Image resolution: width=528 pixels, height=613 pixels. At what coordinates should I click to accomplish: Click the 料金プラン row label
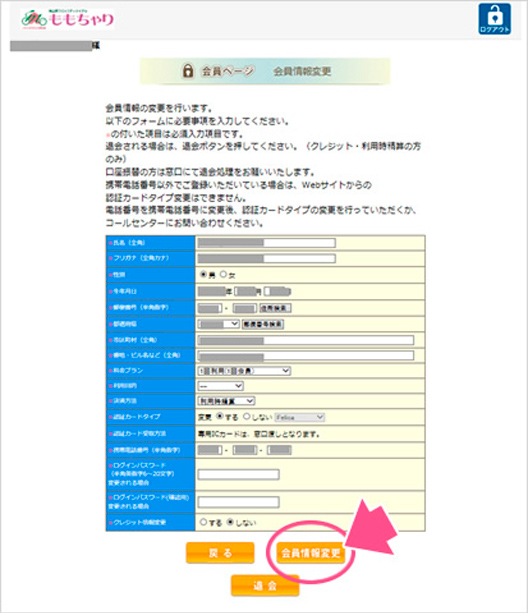coord(128,370)
